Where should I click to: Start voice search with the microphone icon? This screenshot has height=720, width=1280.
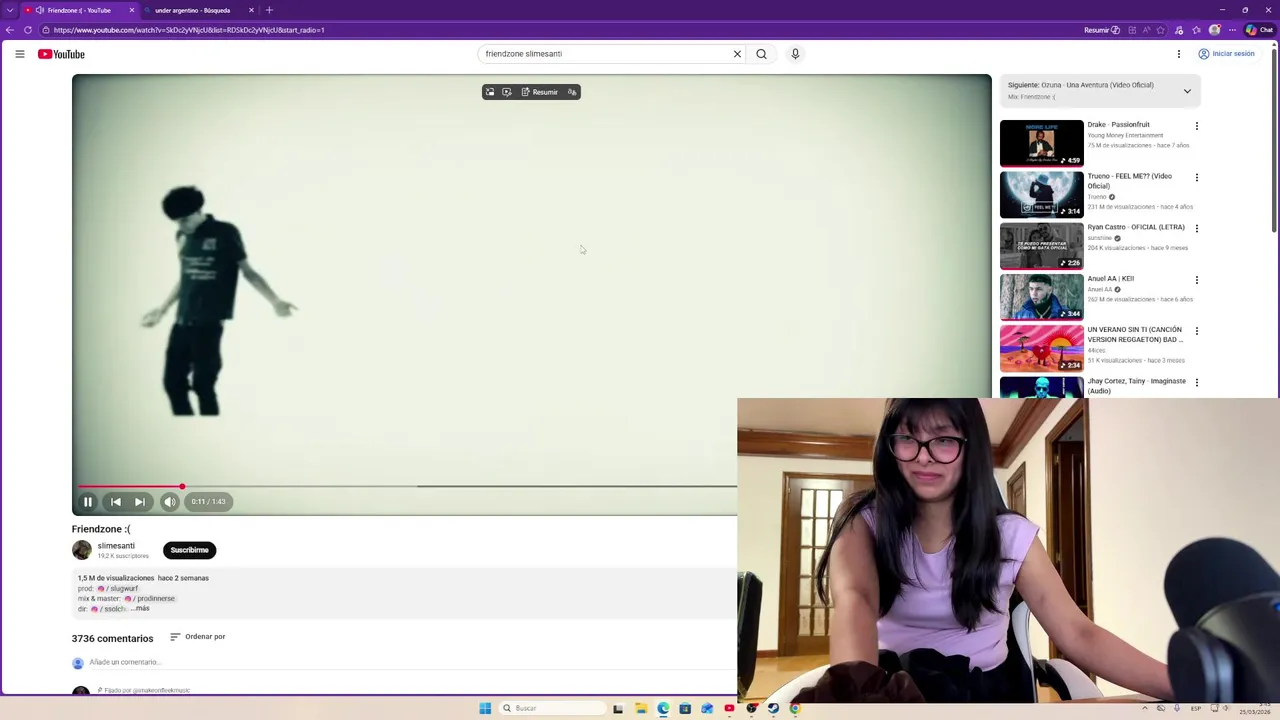[x=795, y=54]
